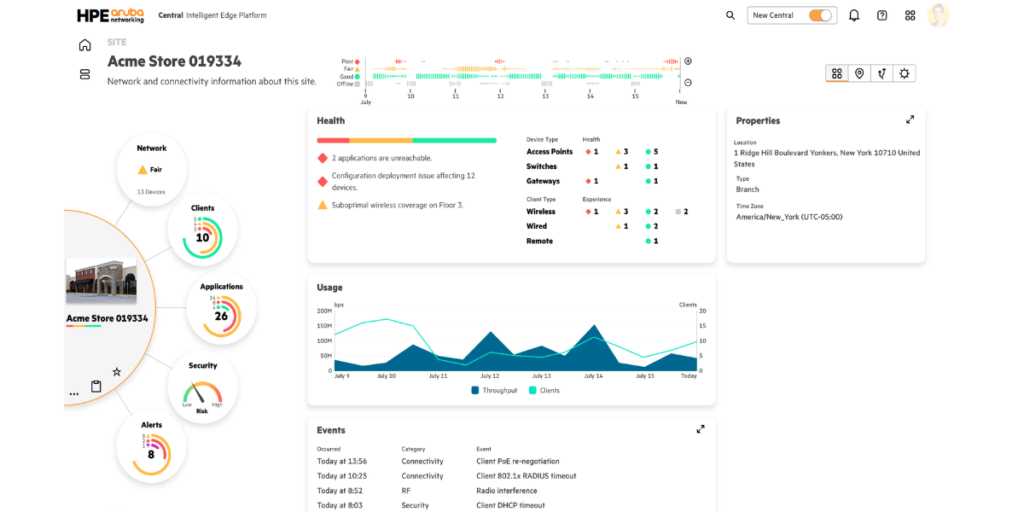Image resolution: width=1024 pixels, height=512 pixels.
Task: Open the notifications bell
Action: pos(854,16)
